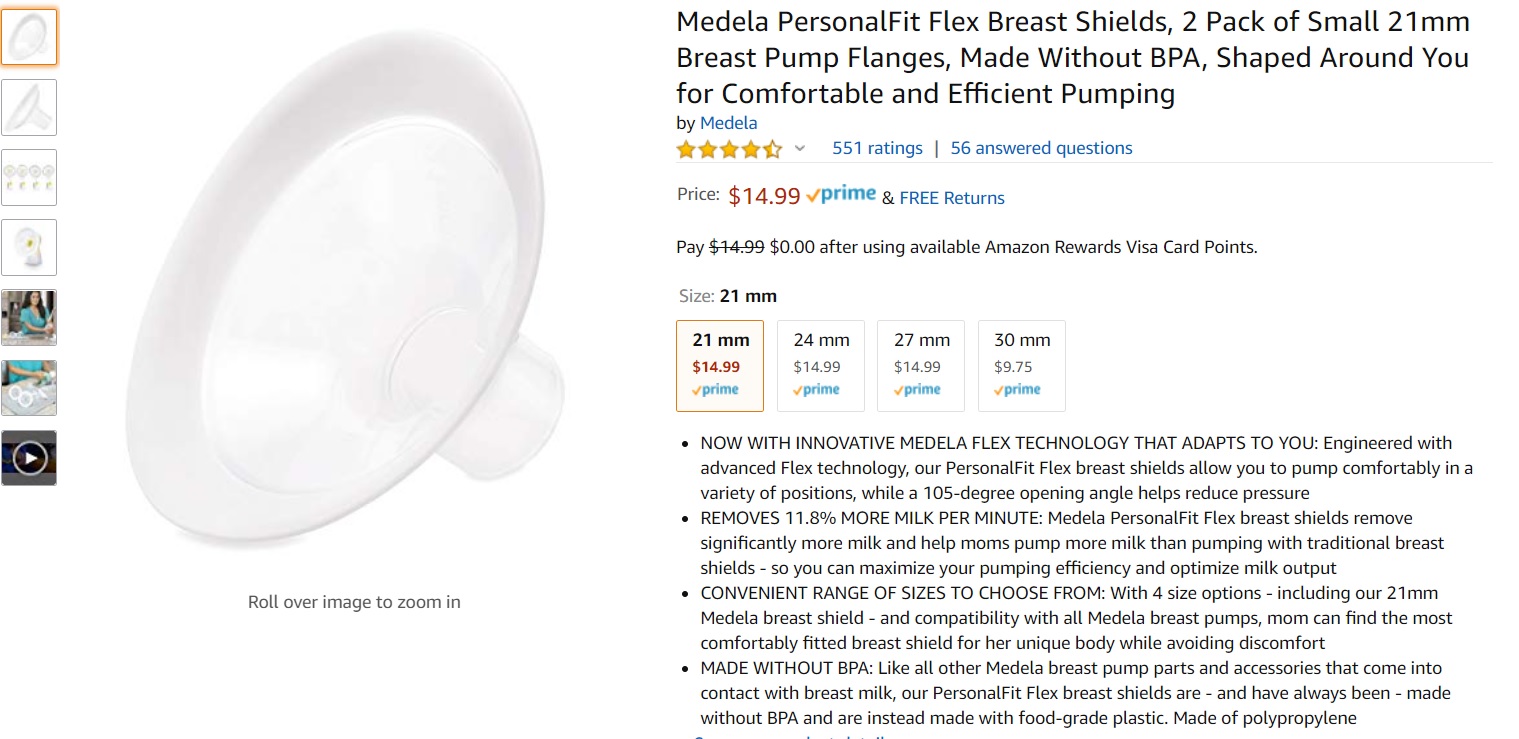
Task: Select the 21 mm size option
Action: [720, 365]
